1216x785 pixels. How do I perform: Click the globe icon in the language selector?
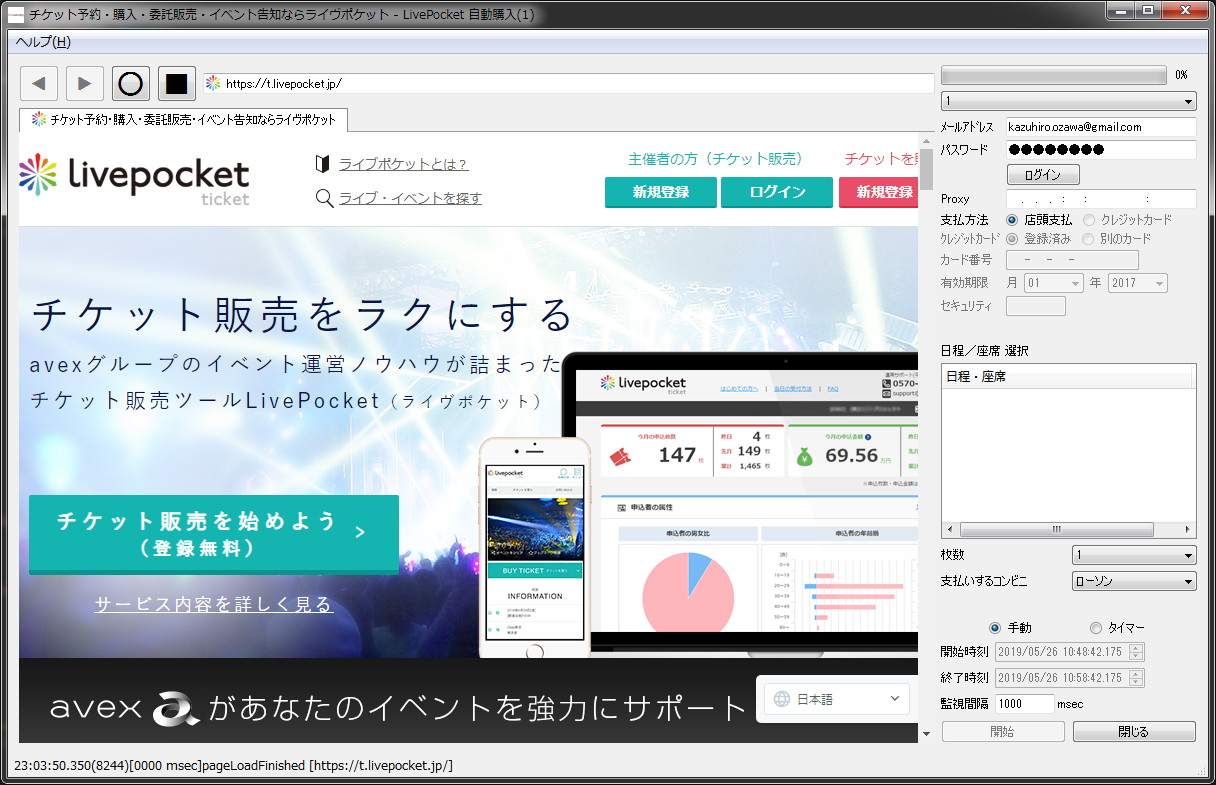[x=783, y=699]
